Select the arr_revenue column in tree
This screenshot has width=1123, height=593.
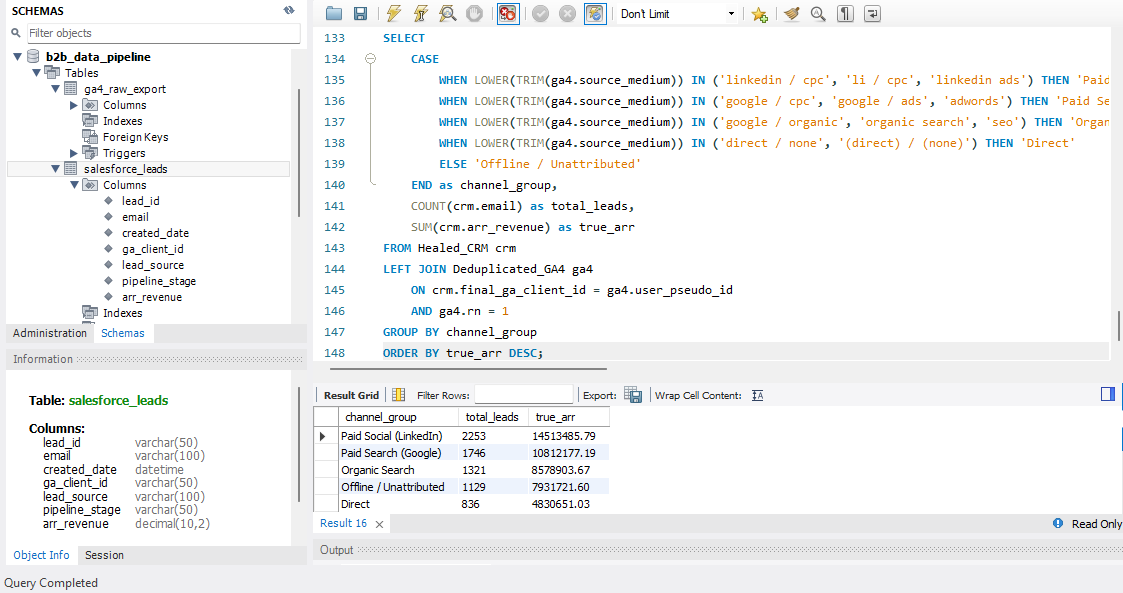[x=152, y=297]
